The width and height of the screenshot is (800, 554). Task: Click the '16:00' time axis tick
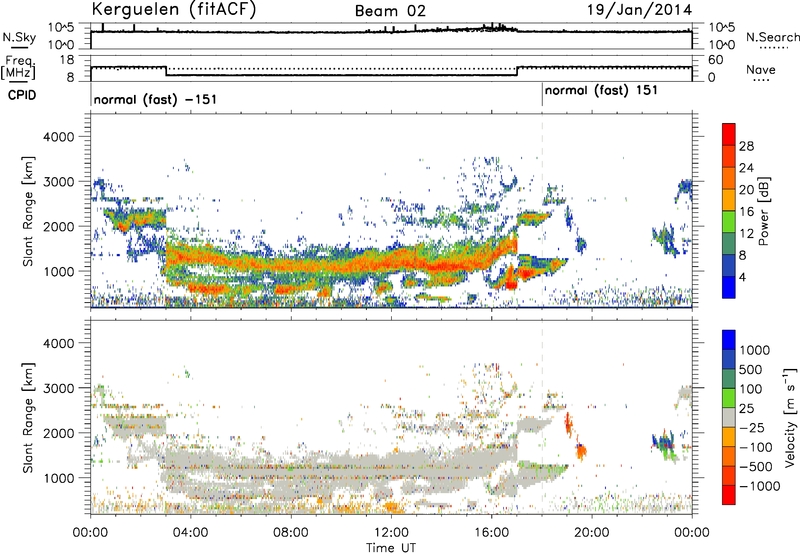tap(491, 533)
